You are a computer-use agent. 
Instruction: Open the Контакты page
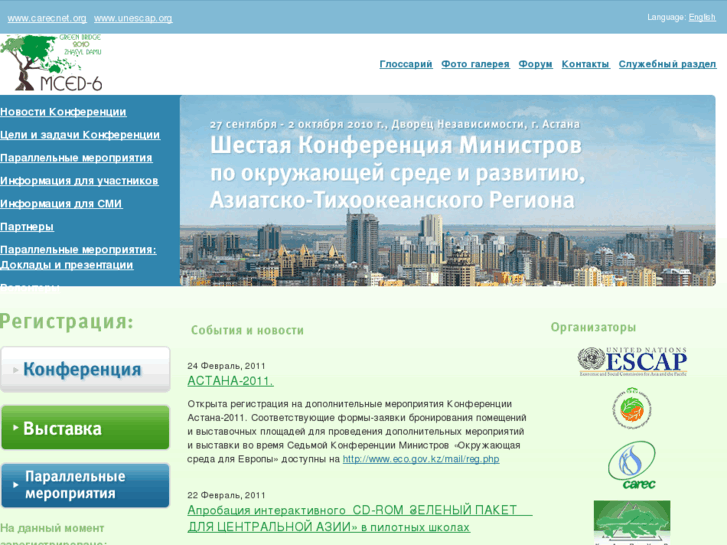pos(586,64)
